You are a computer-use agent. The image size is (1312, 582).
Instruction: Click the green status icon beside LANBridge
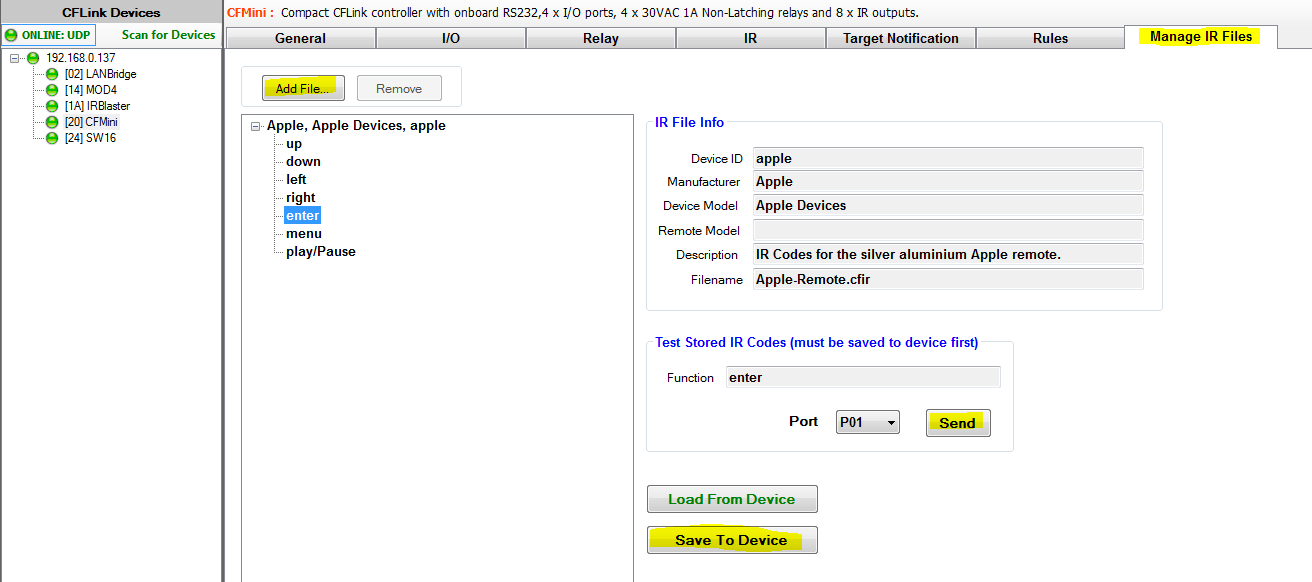pos(52,74)
